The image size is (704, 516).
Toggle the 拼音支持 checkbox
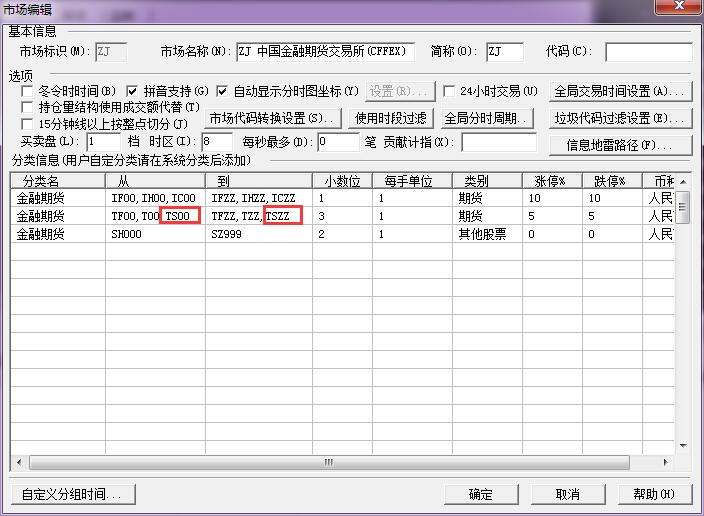tap(133, 92)
